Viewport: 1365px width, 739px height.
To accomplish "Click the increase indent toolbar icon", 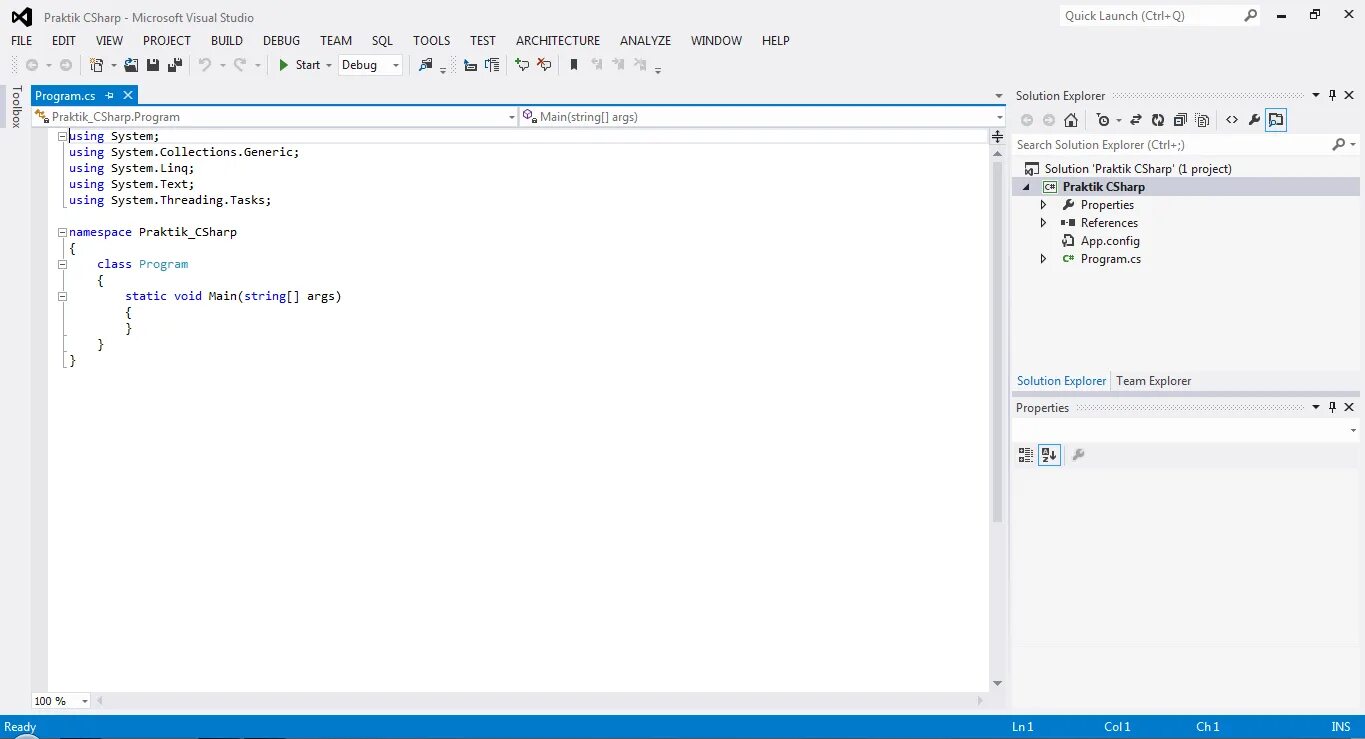I will 492,65.
